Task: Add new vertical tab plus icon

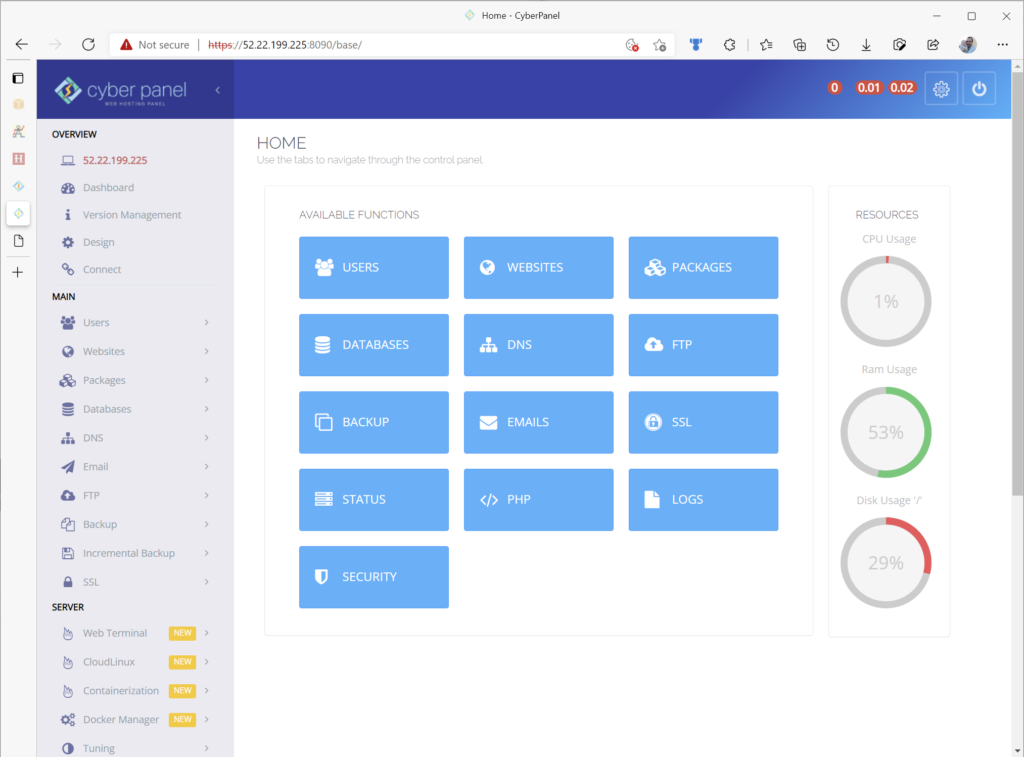Action: click(18, 272)
